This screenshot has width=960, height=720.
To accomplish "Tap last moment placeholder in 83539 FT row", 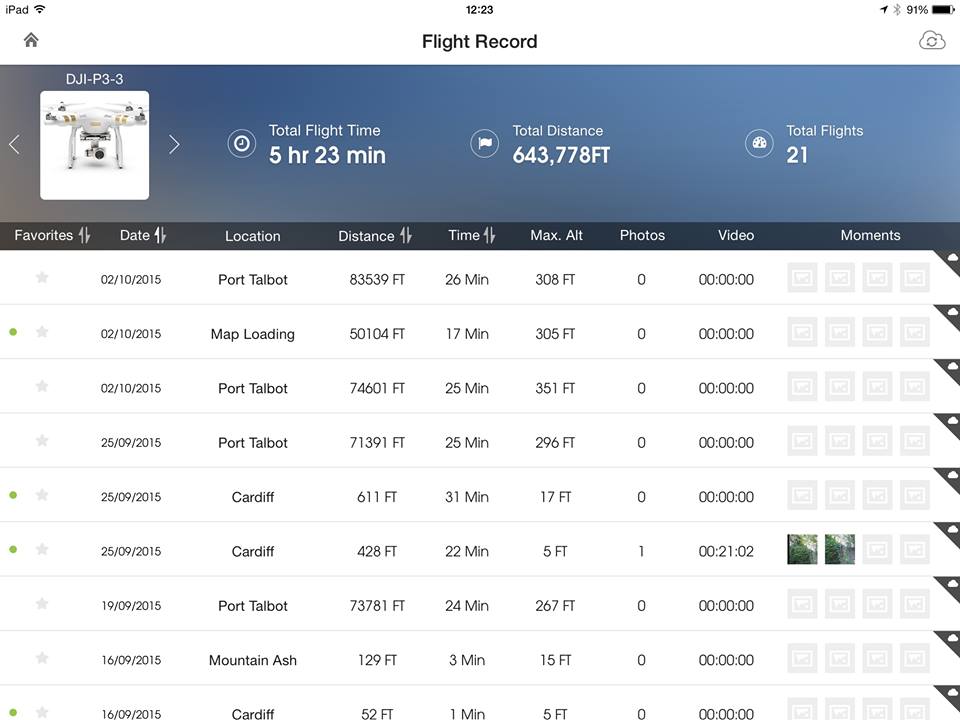I will (x=915, y=277).
